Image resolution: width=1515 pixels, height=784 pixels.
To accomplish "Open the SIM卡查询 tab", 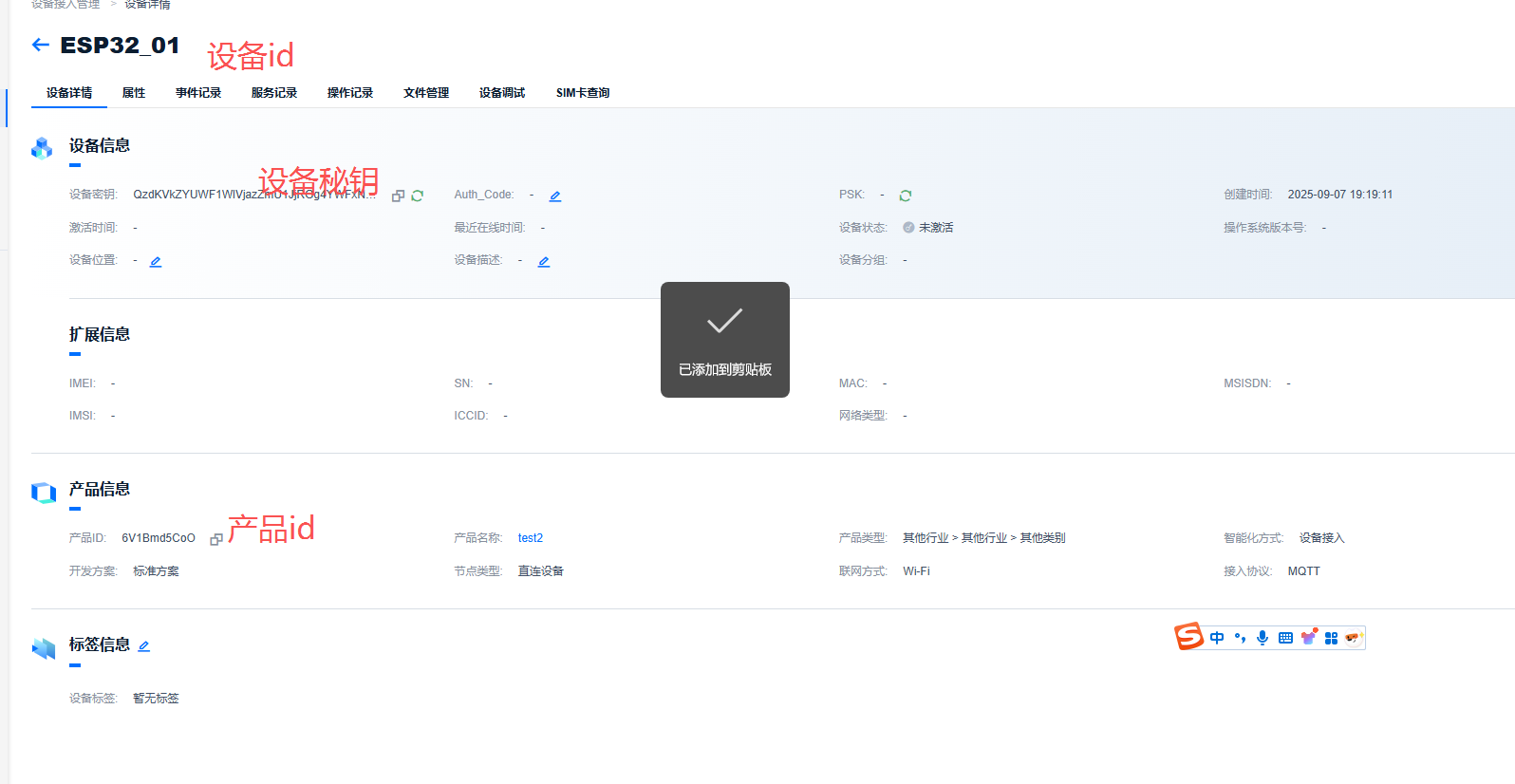I will point(583,93).
